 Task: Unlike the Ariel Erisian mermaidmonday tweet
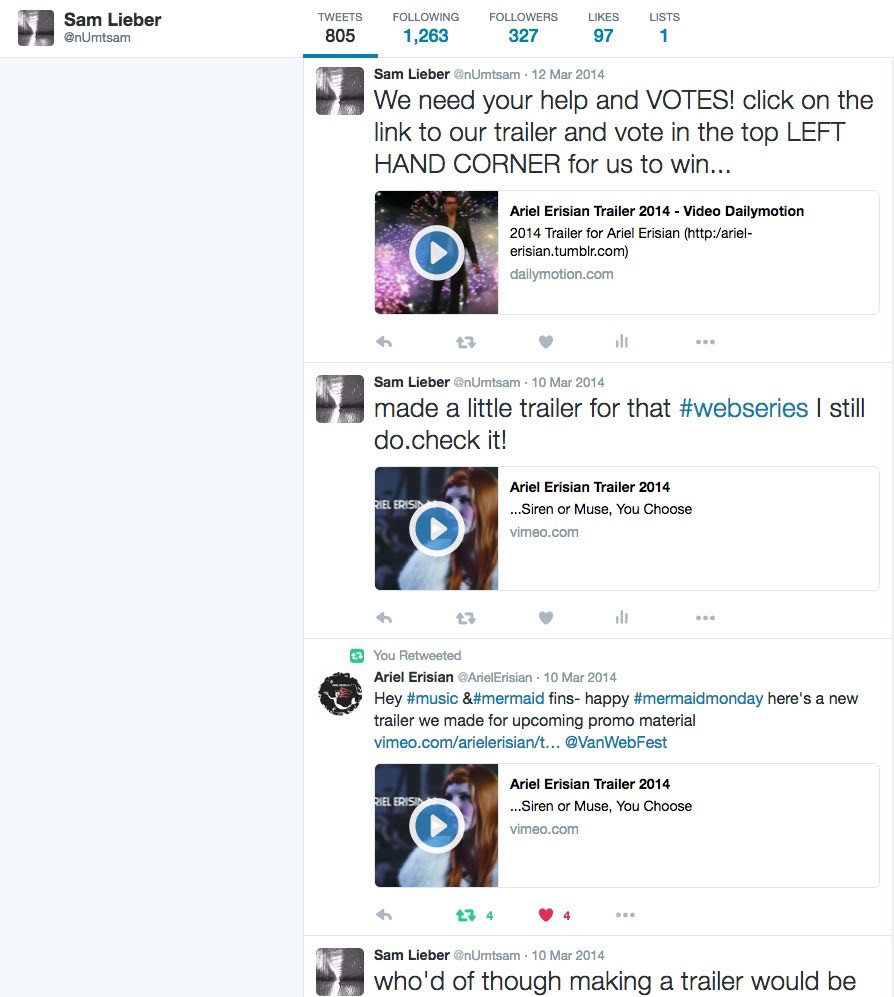(546, 915)
